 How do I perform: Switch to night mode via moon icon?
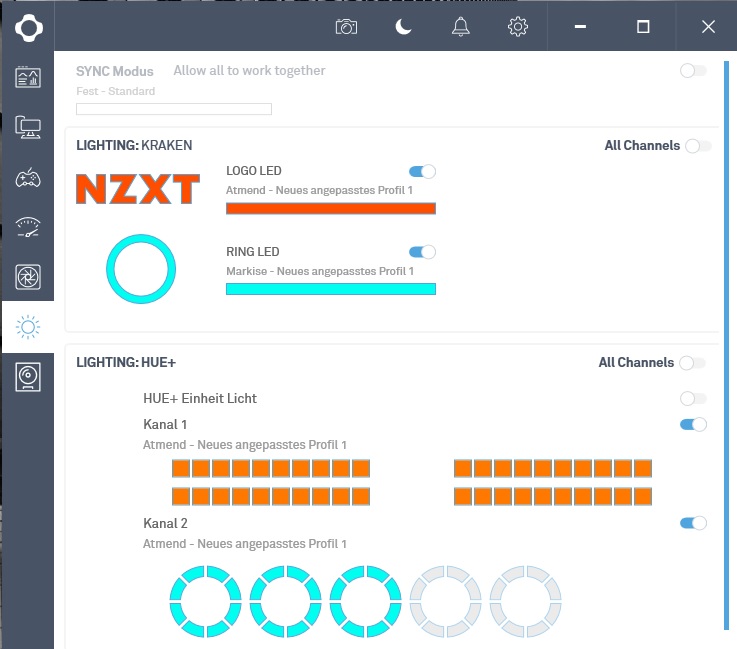403,27
